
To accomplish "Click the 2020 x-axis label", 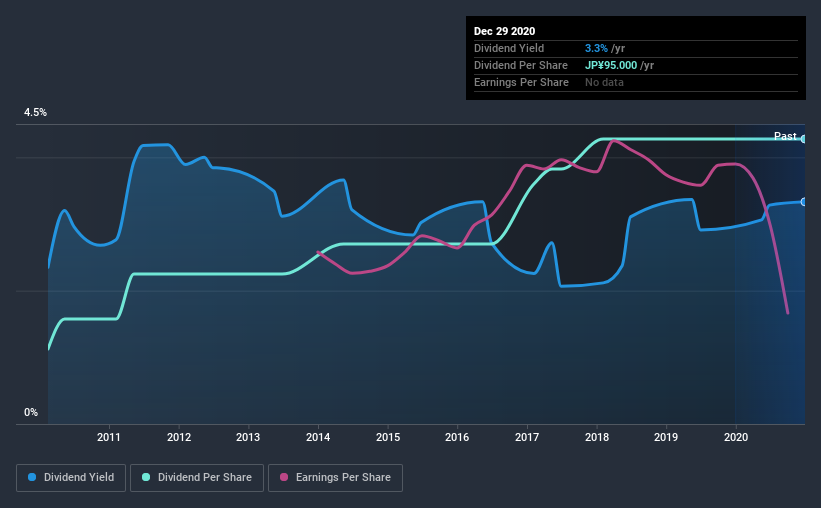I will tap(736, 437).
